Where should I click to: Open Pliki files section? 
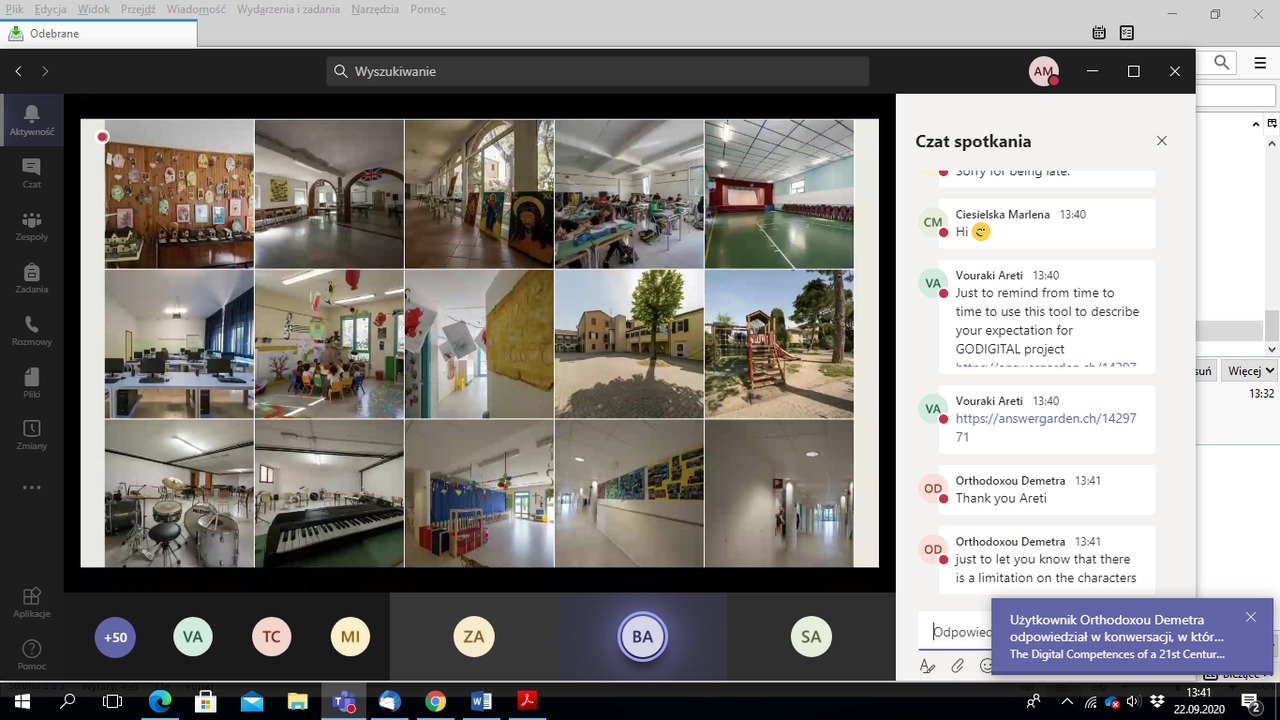32,381
